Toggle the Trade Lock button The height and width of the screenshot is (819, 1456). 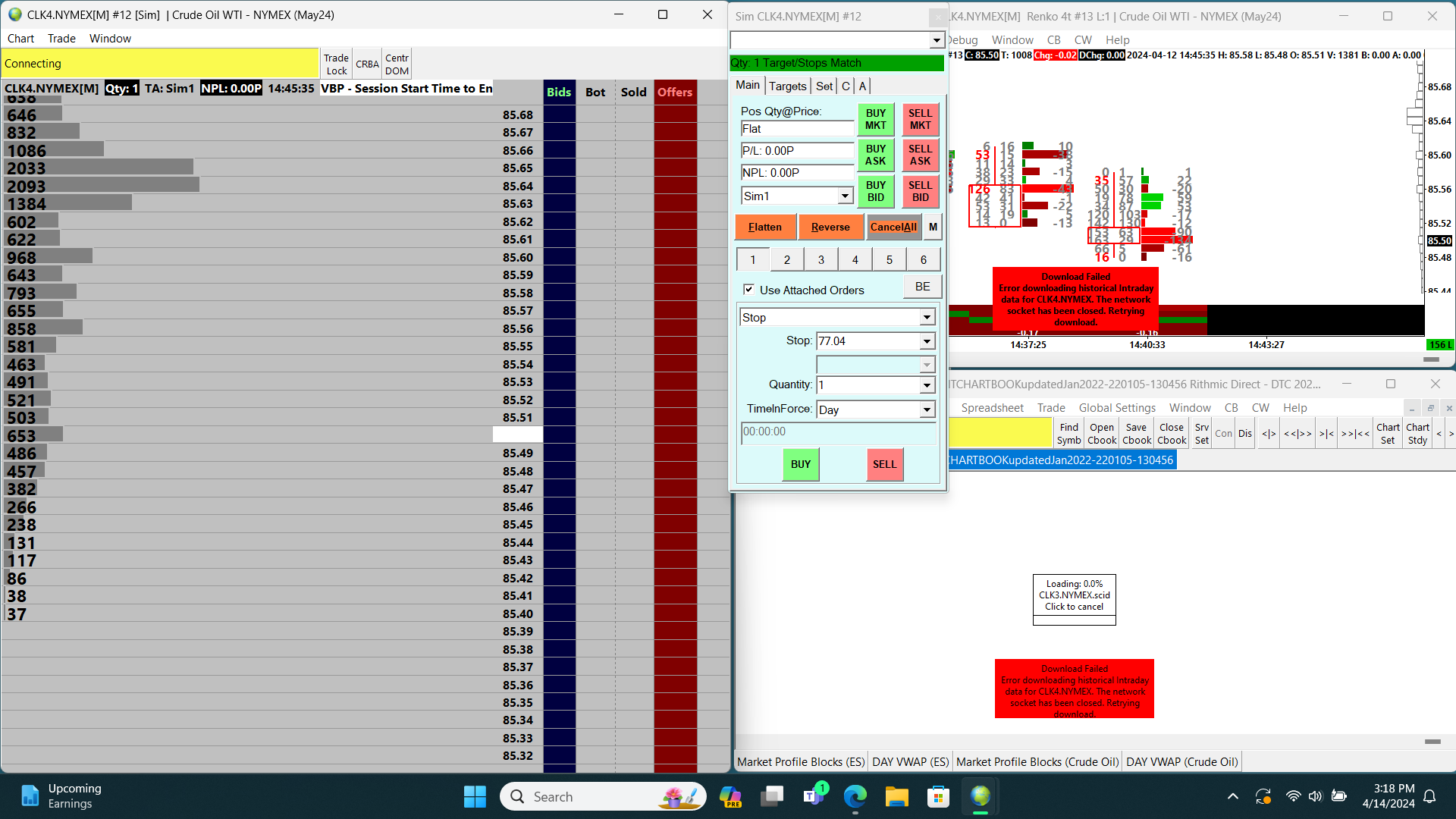(336, 64)
